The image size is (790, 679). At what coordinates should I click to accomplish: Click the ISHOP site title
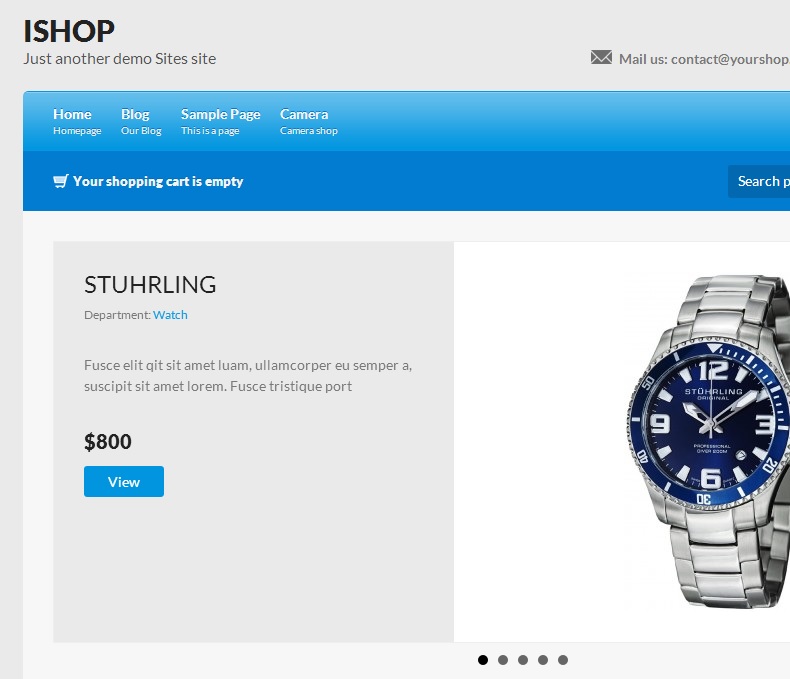tap(69, 31)
